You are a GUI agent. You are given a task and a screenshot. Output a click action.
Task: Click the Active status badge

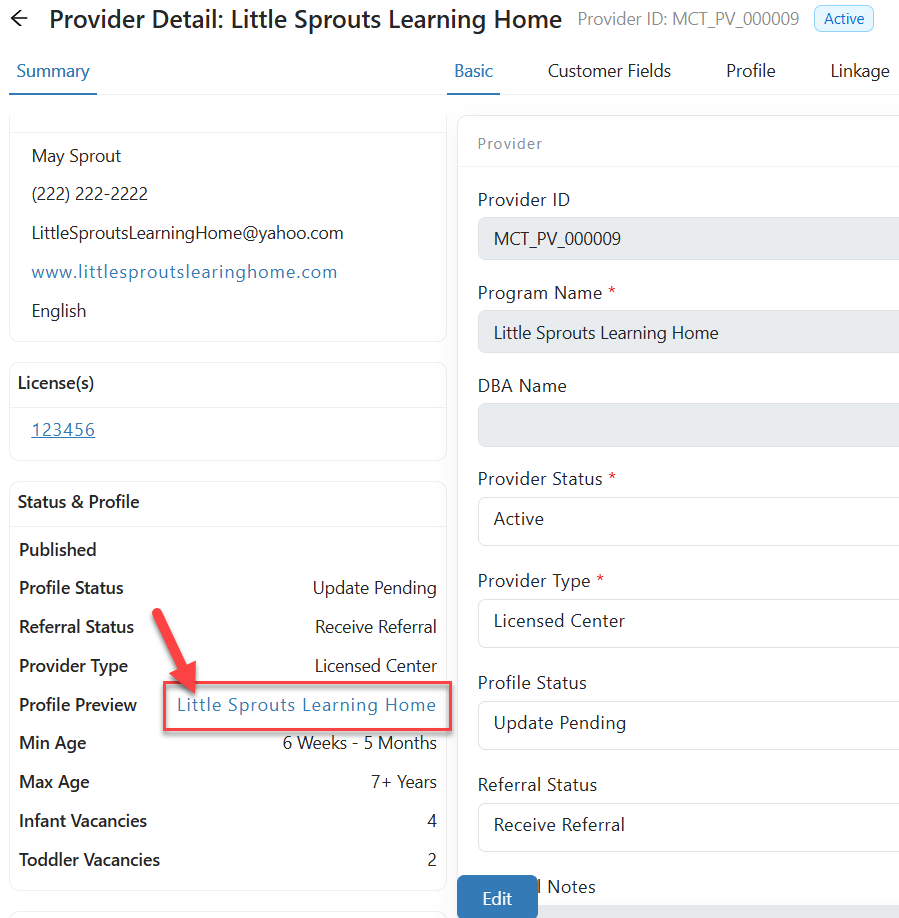click(x=843, y=19)
